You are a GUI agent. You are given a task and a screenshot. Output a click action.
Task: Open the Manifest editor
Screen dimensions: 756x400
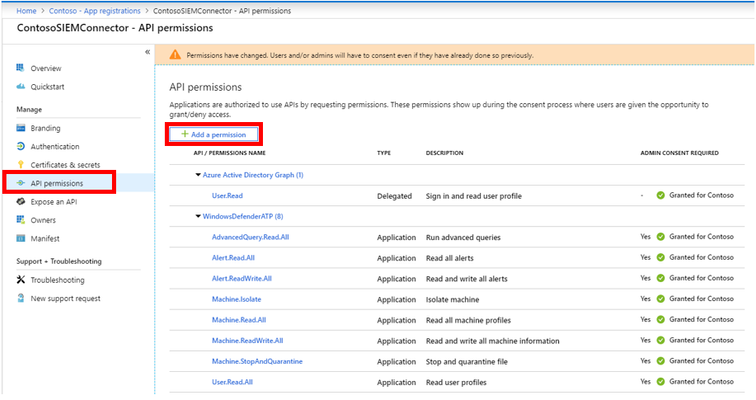[x=45, y=239]
